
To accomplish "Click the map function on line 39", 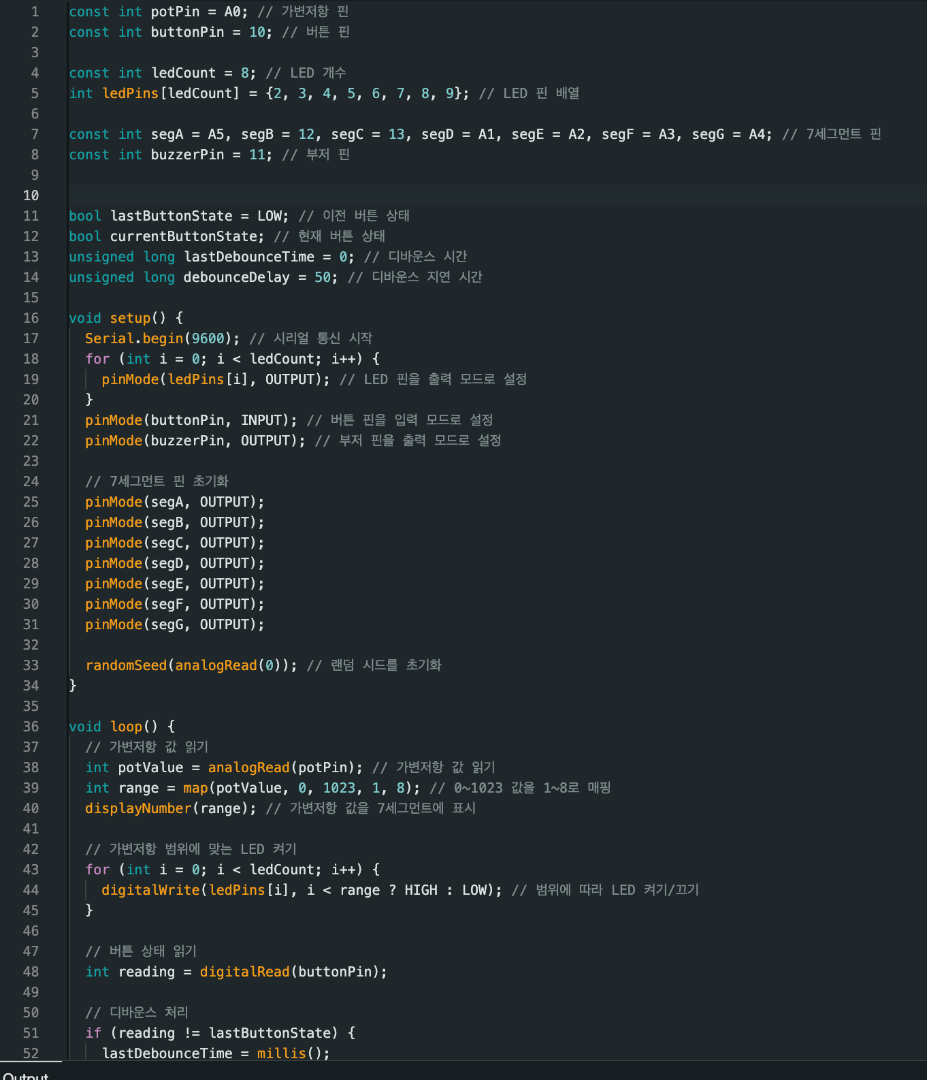I will 195,787.
